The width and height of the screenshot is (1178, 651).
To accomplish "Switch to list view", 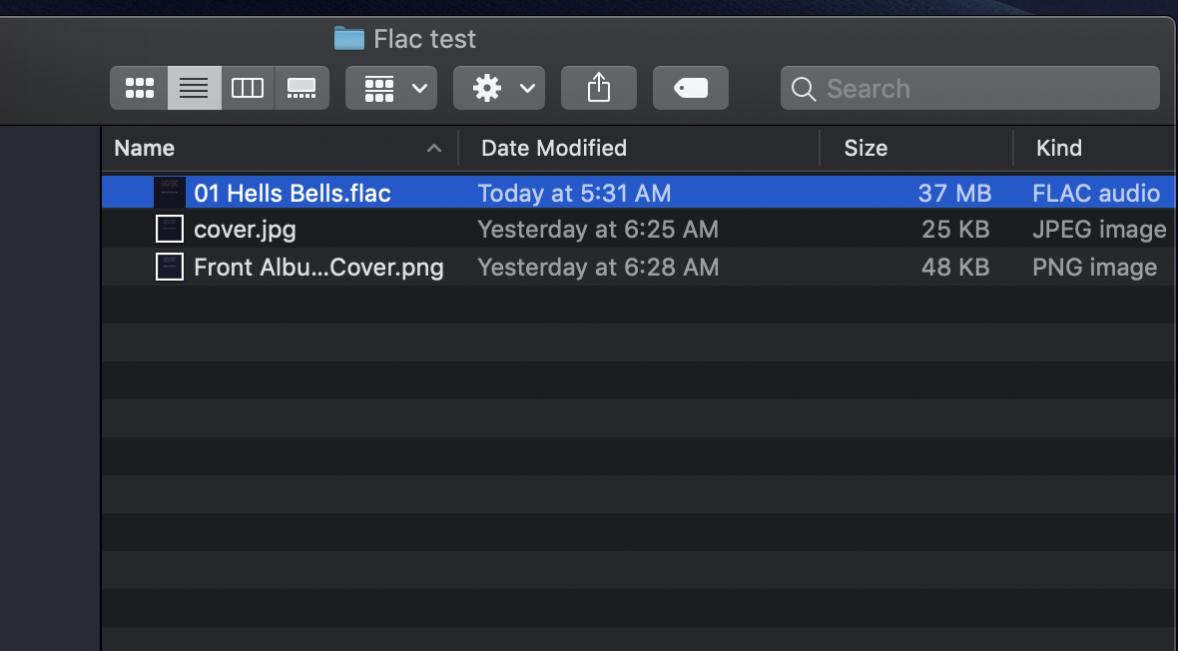I will pyautogui.click(x=194, y=89).
